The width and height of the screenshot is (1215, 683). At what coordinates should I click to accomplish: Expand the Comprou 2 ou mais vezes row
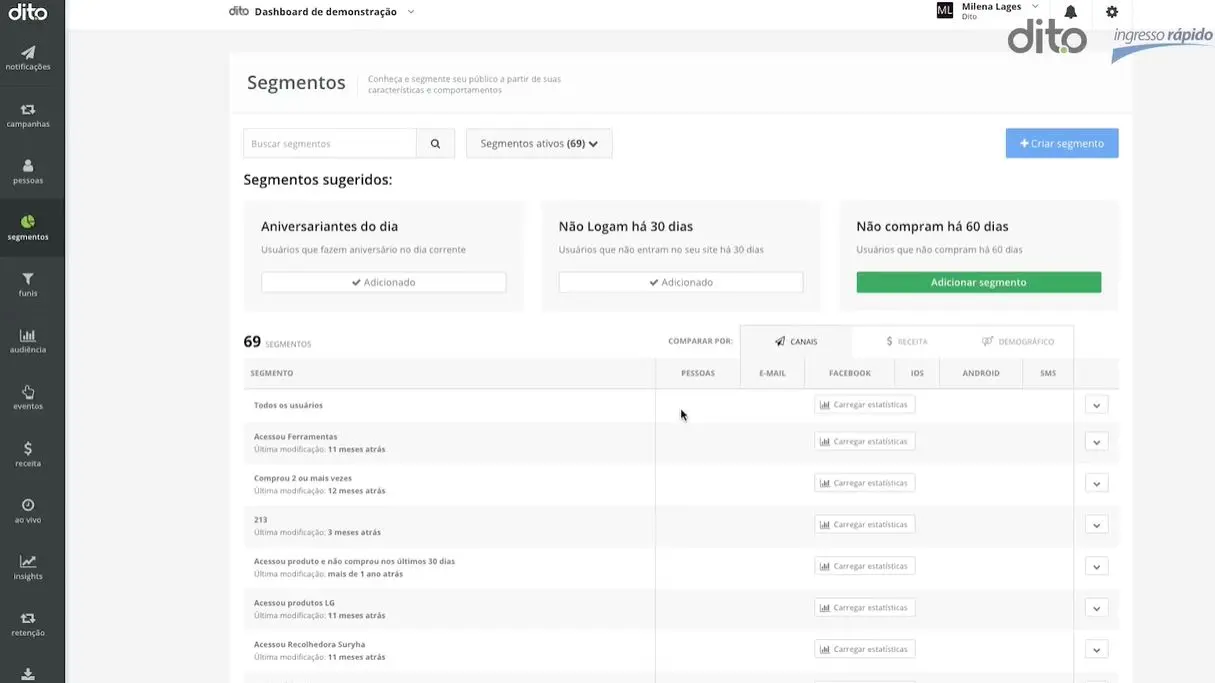click(x=1096, y=482)
